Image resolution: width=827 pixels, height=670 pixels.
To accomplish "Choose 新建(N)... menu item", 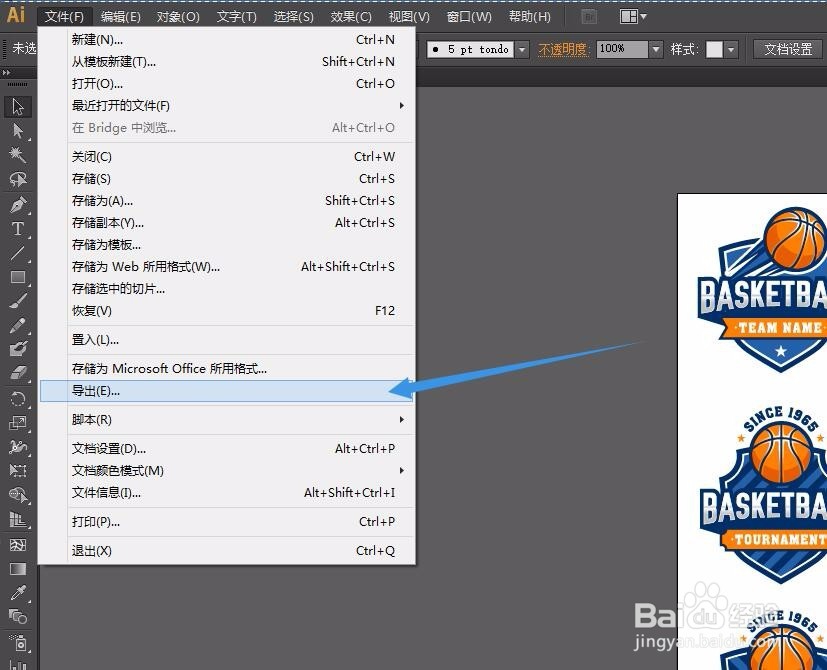I will click(x=226, y=40).
